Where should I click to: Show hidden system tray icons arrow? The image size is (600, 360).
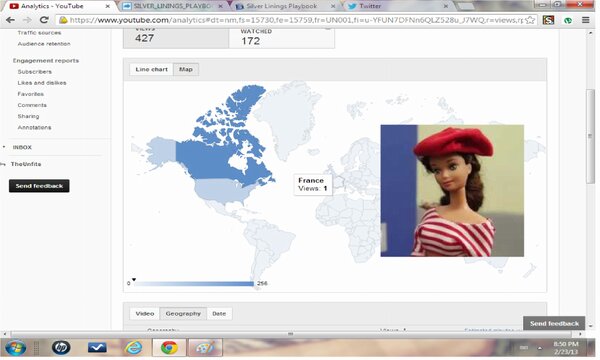coord(540,348)
